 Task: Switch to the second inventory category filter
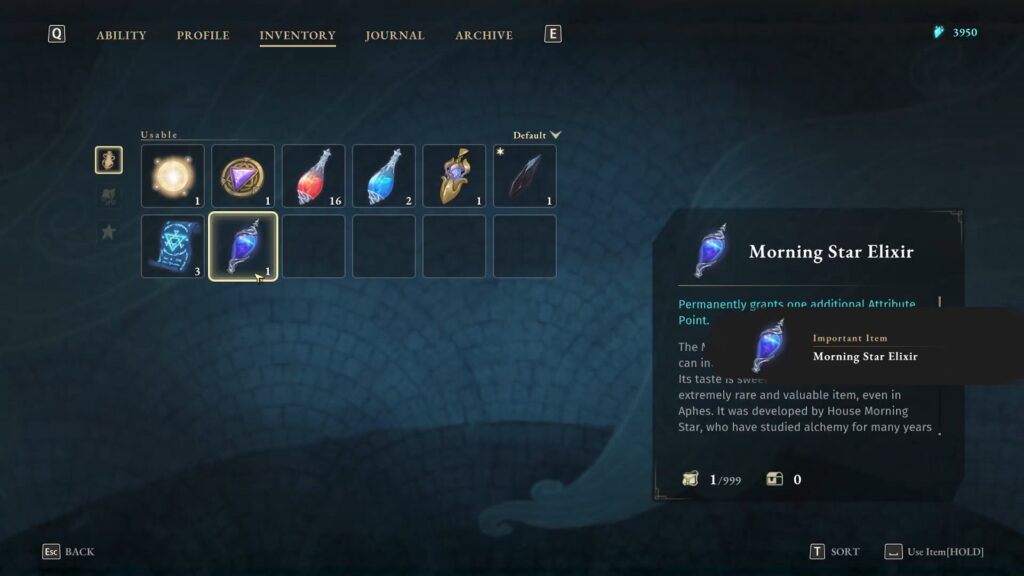click(x=108, y=196)
